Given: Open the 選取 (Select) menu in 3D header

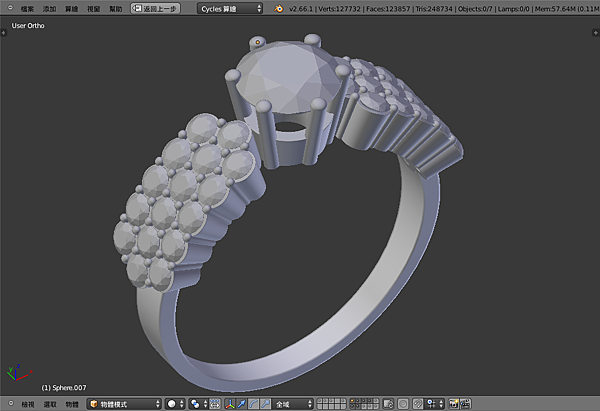Looking at the screenshot, I should [50, 404].
